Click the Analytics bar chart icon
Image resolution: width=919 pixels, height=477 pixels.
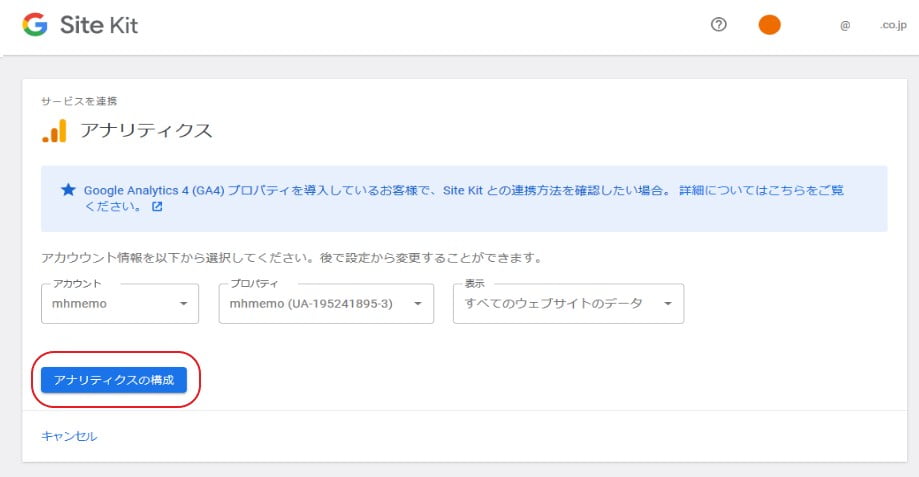coord(54,131)
